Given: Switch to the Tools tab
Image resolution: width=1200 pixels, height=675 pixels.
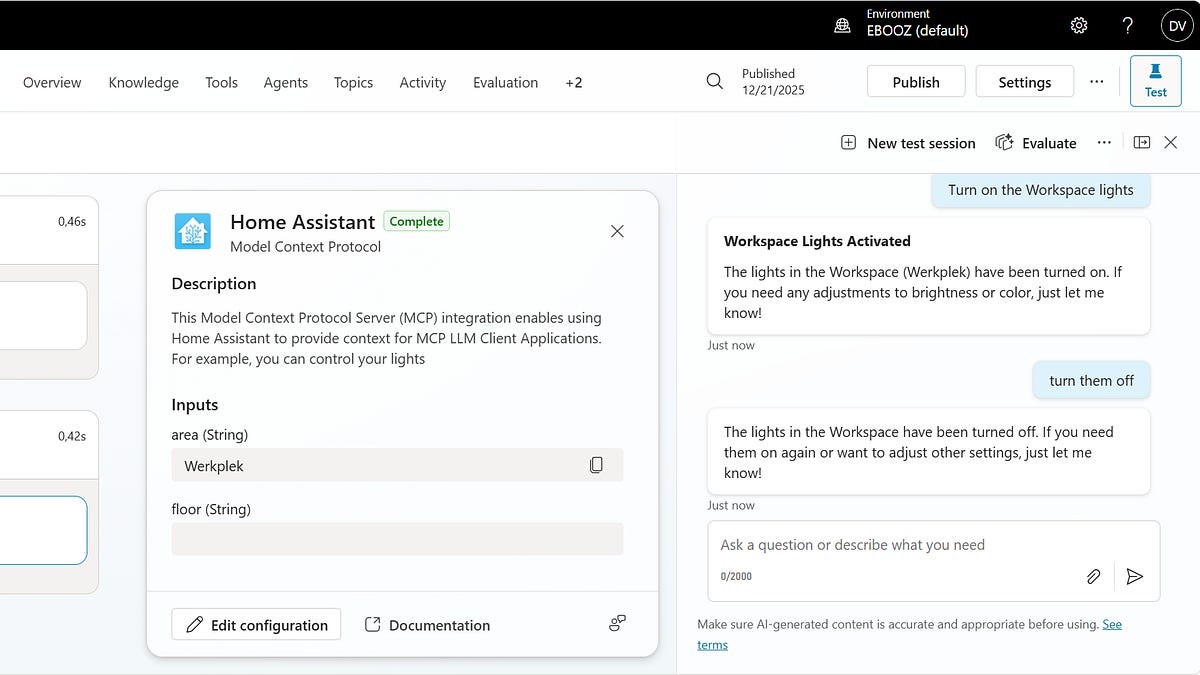Looking at the screenshot, I should (x=221, y=82).
